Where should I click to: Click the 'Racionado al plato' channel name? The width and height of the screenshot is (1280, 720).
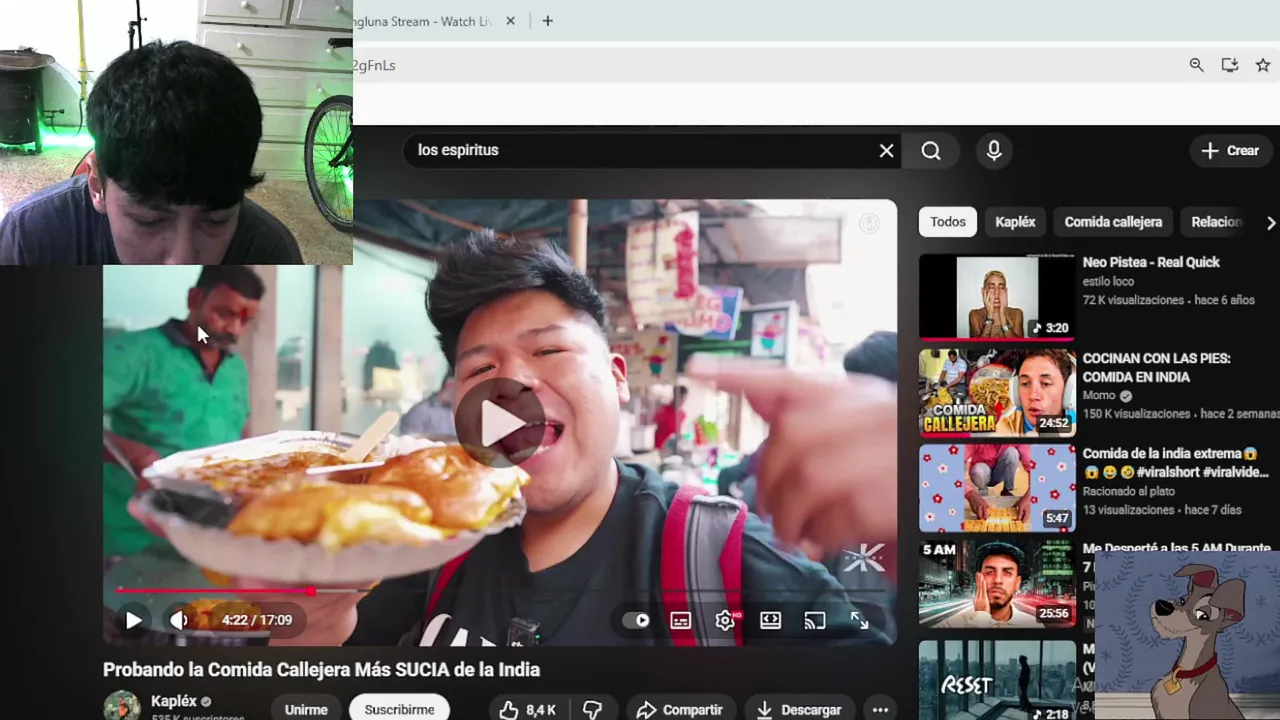point(1129,491)
